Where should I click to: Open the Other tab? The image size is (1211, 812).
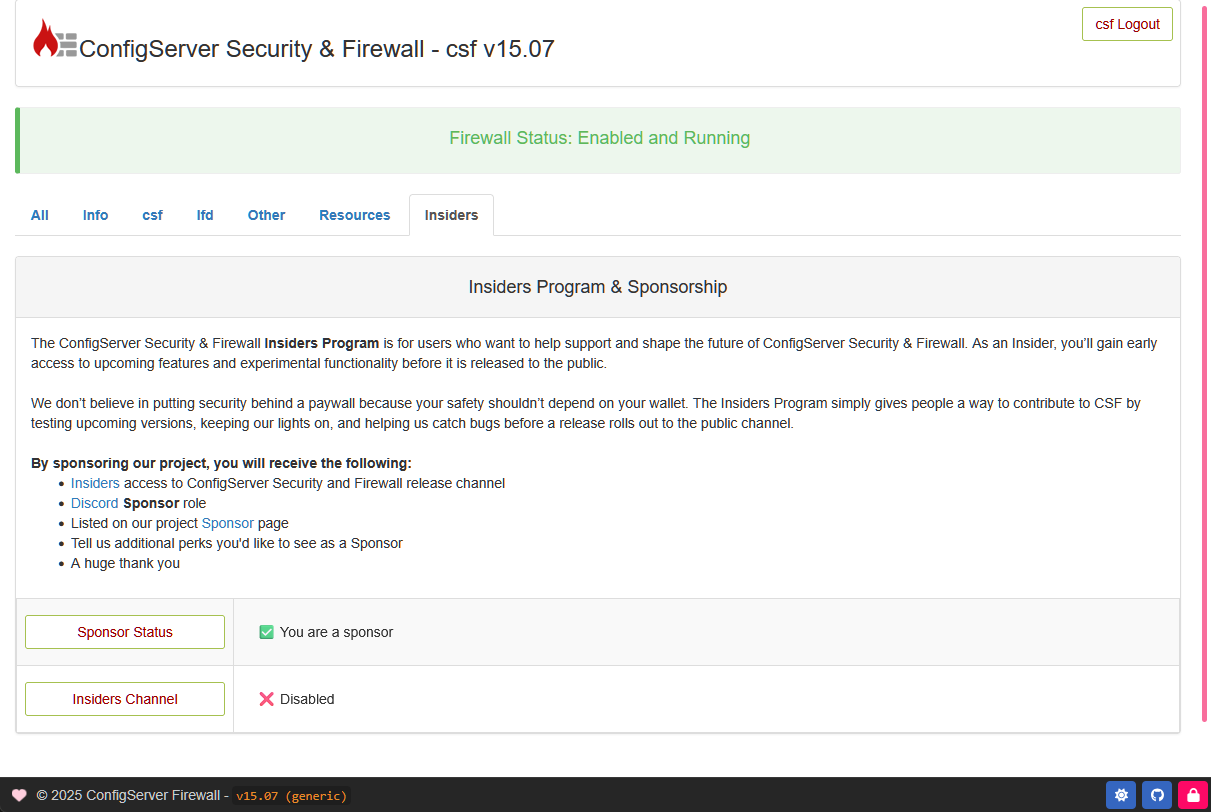pyautogui.click(x=267, y=215)
